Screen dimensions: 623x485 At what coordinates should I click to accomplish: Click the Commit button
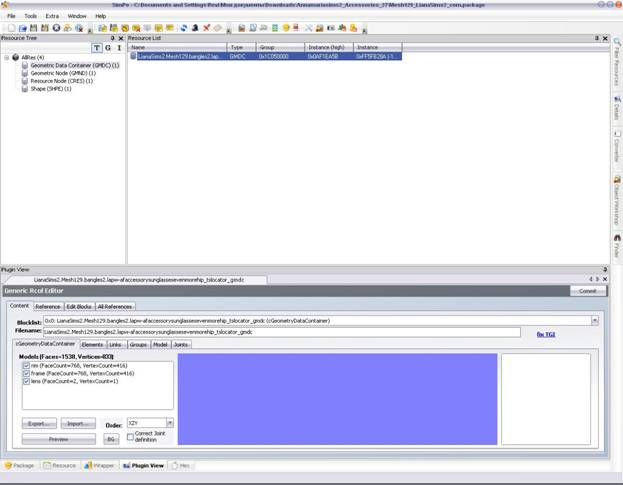click(588, 291)
